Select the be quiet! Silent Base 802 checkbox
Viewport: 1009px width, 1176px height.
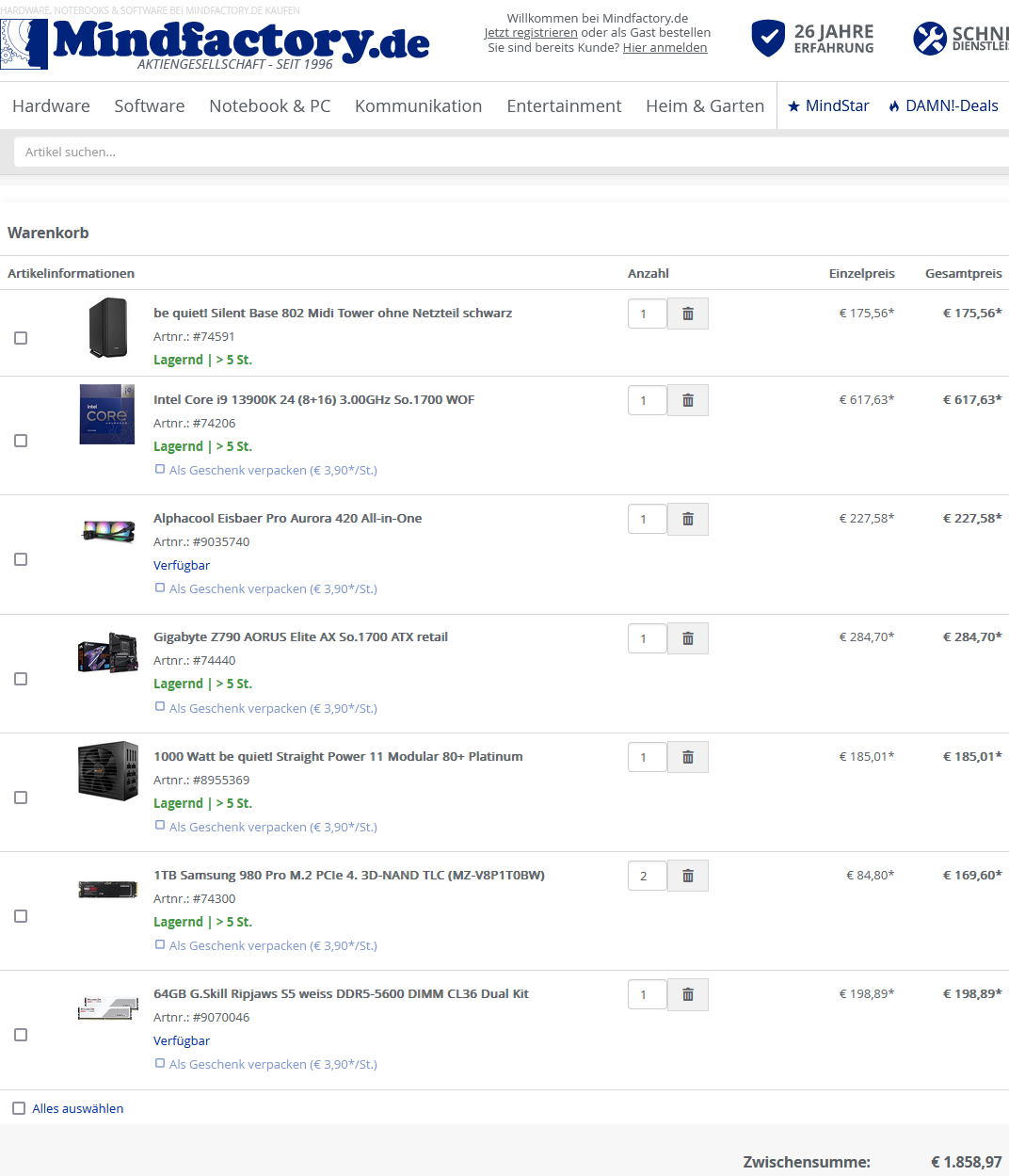(21, 338)
